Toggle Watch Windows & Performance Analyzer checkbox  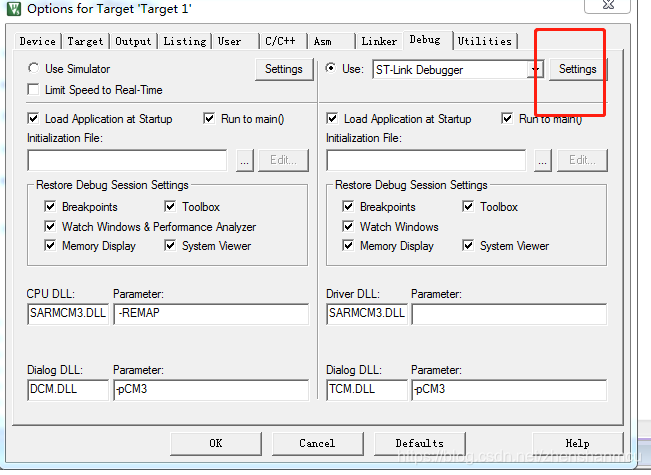[50, 226]
